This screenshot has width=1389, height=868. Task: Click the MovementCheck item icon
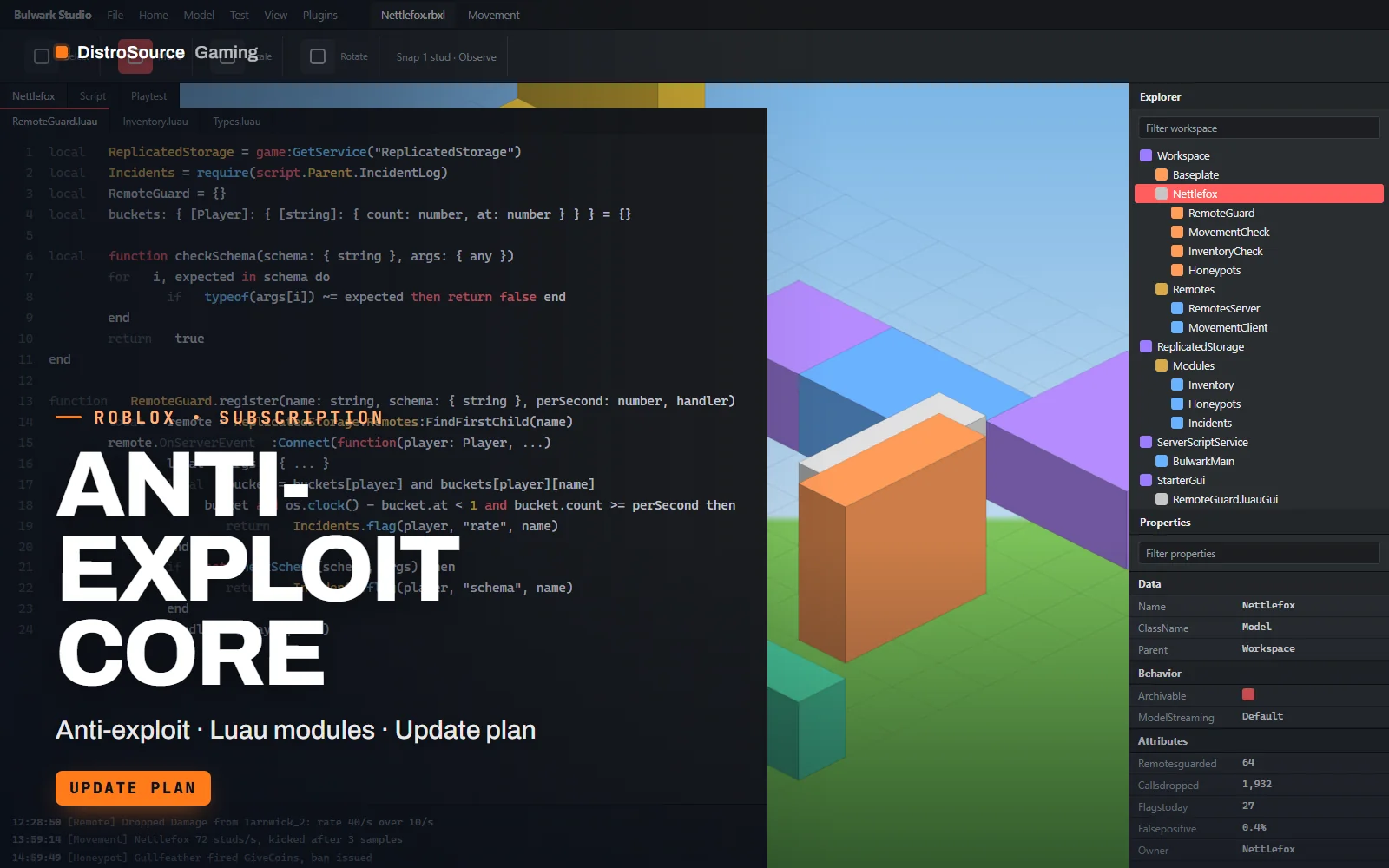(1177, 232)
